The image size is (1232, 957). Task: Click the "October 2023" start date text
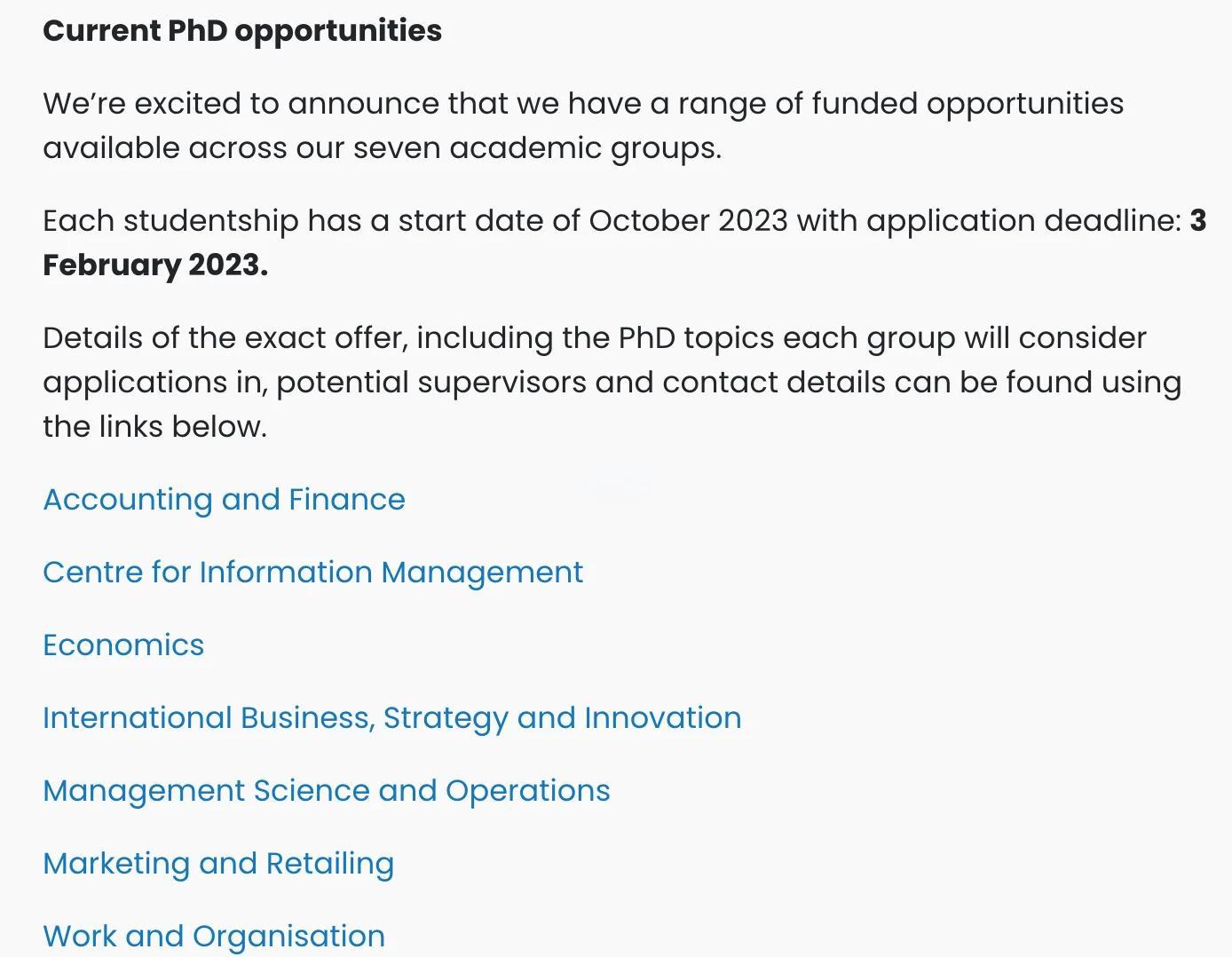point(688,221)
